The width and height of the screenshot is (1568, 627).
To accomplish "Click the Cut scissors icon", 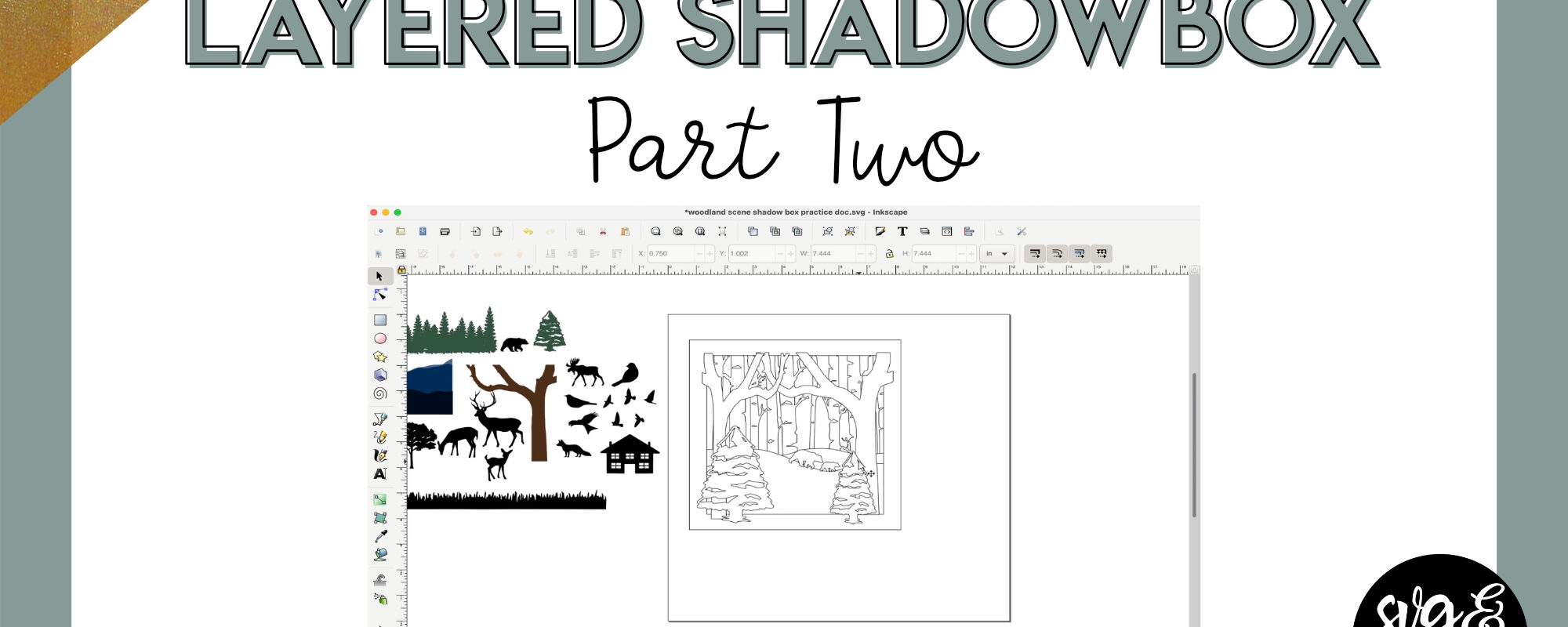I will [x=603, y=231].
